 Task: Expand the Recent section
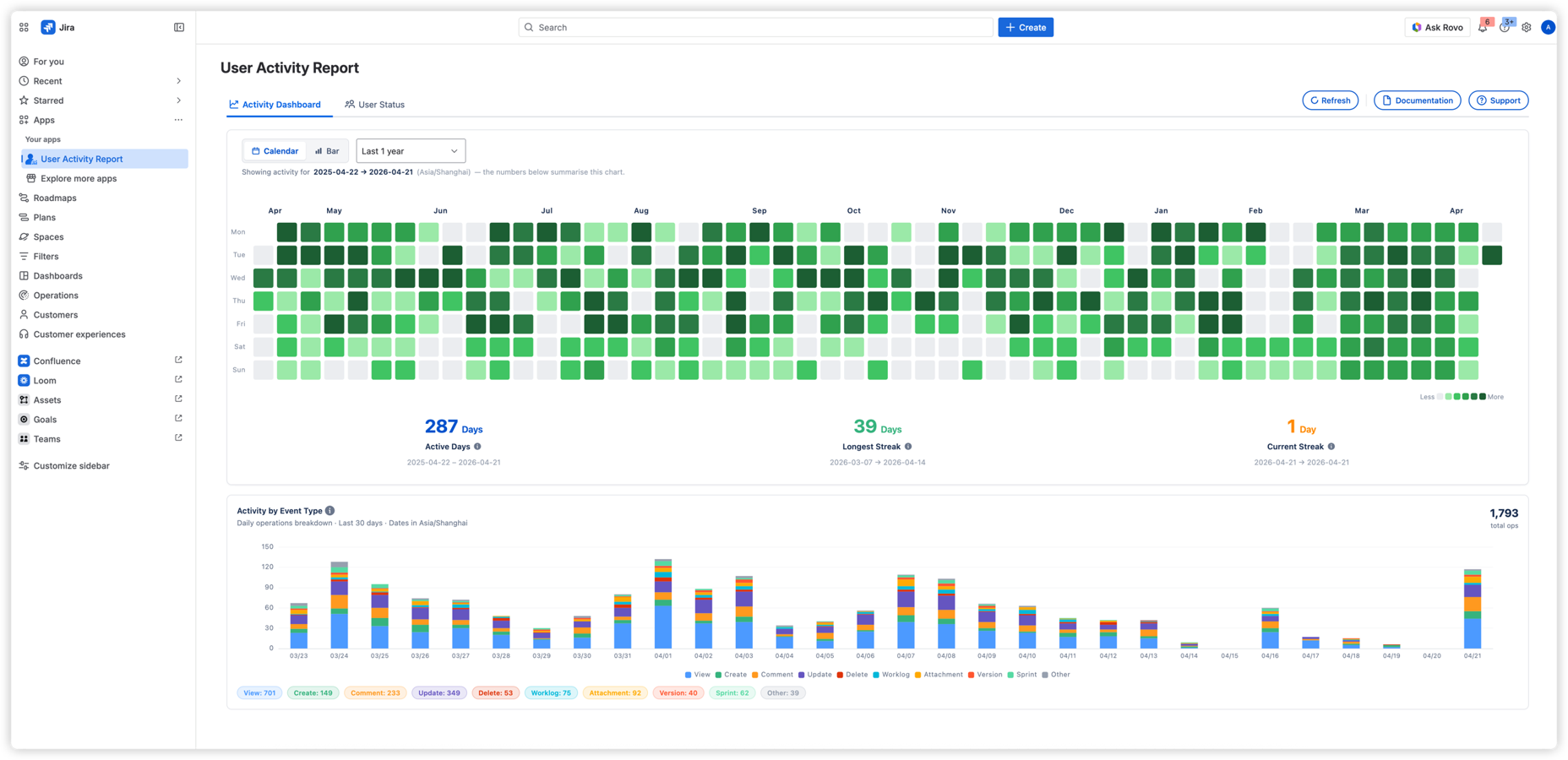[47, 80]
